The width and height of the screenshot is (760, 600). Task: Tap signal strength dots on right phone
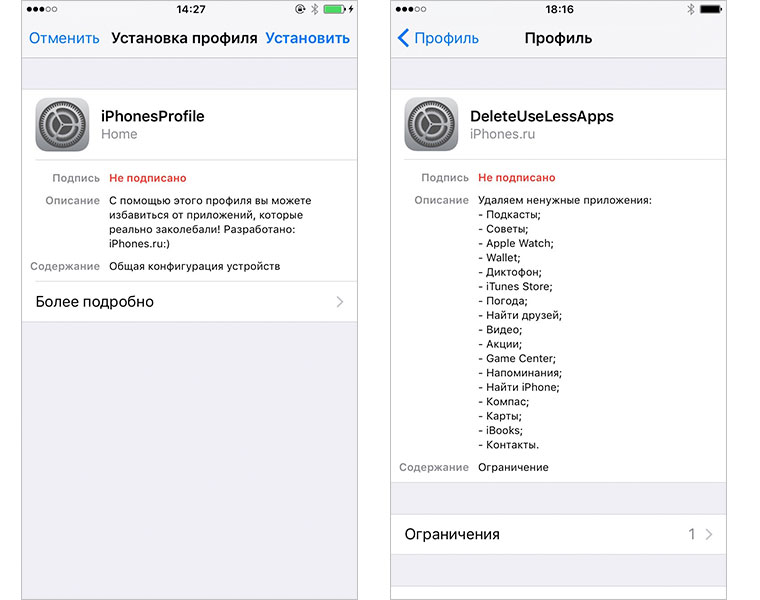coord(411,9)
